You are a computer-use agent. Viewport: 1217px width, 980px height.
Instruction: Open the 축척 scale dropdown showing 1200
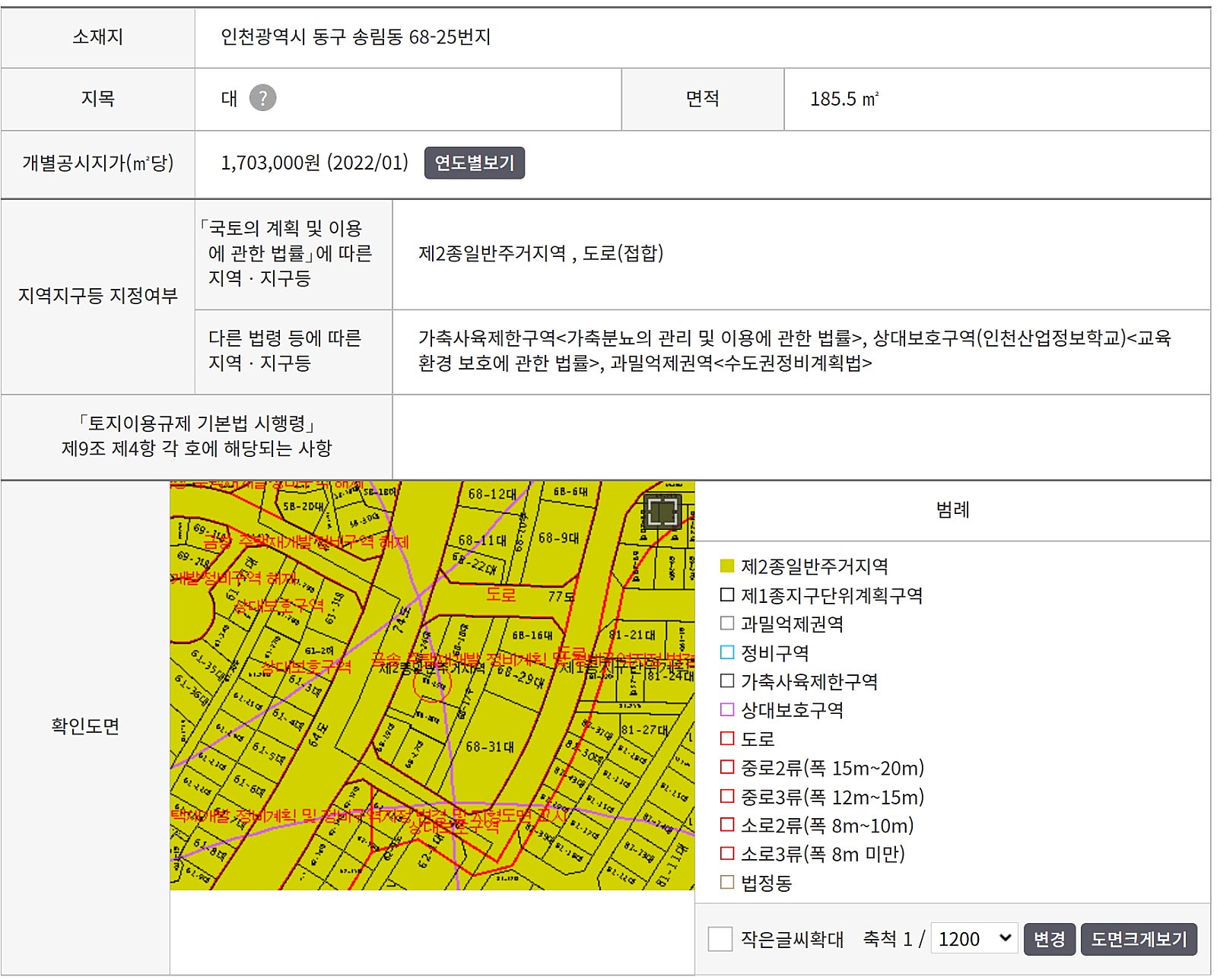click(974, 939)
